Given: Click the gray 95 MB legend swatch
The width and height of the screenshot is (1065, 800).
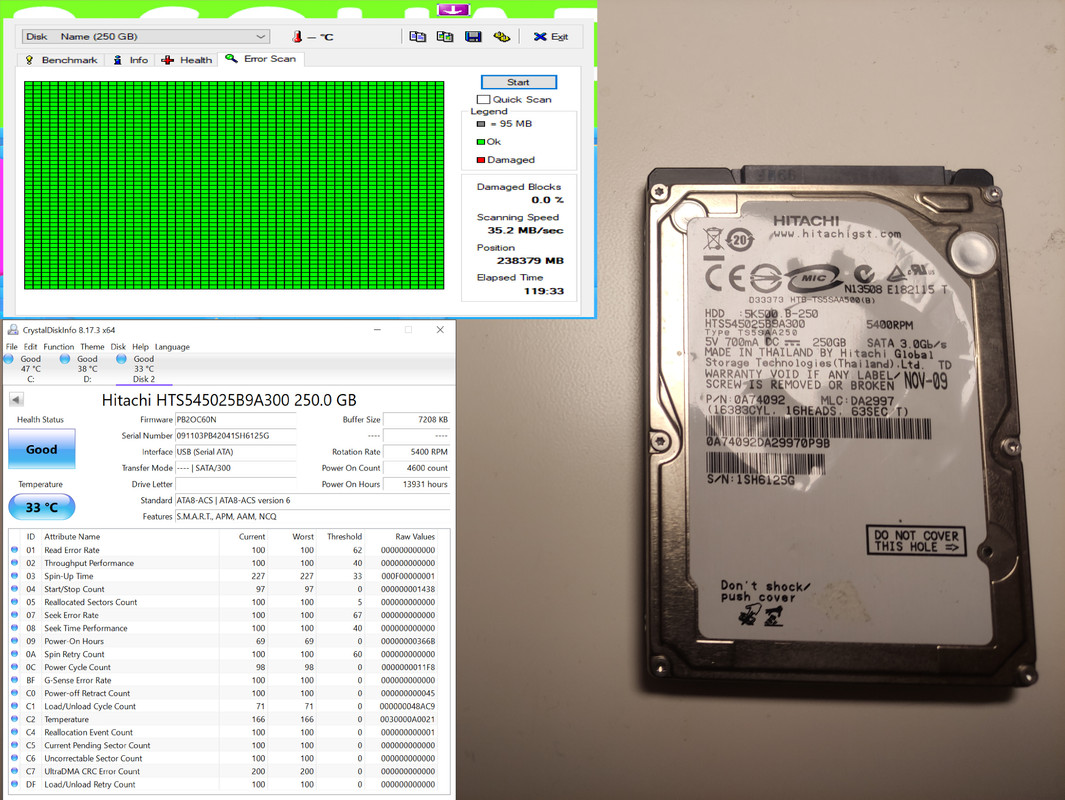Looking at the screenshot, I should [481, 124].
